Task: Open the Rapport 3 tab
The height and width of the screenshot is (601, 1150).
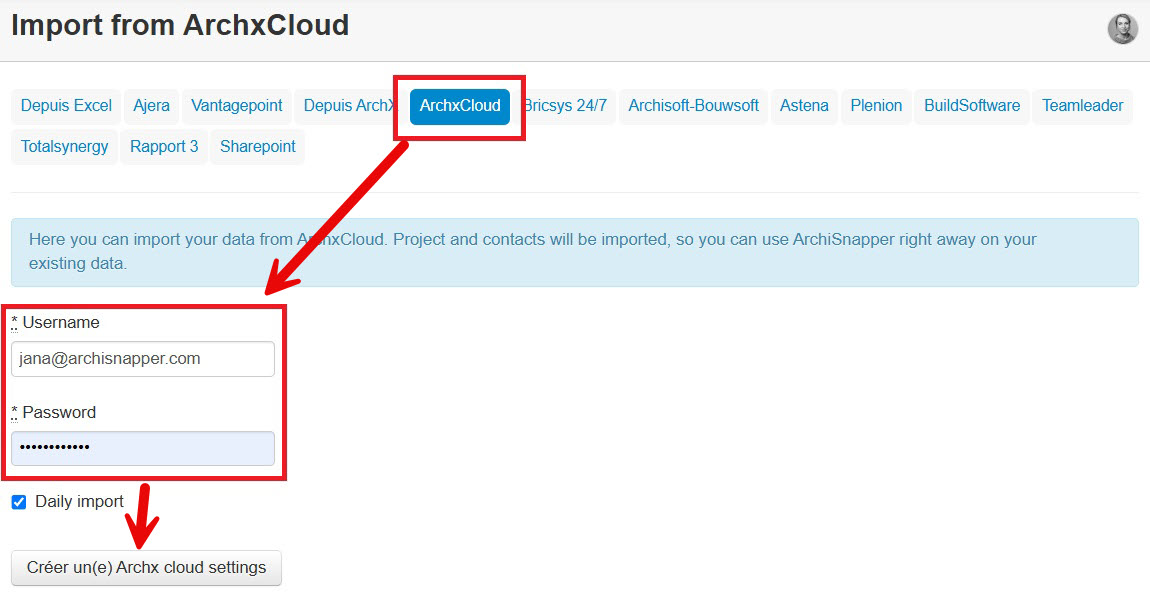Action: pos(164,147)
